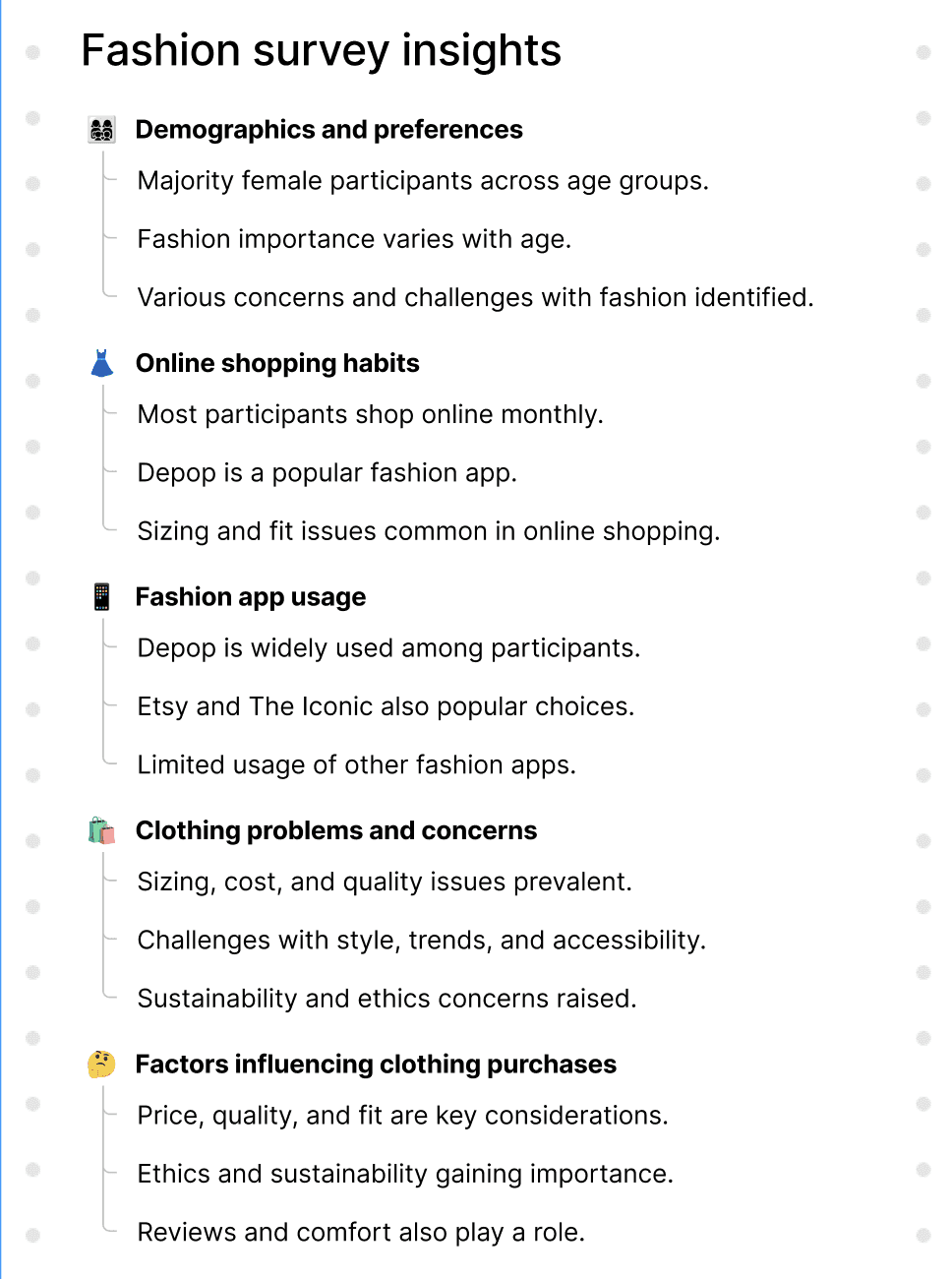This screenshot has width=952, height=1279.
Task: Click 'Ethics and sustainability gaining importance' line
Action: 405,1174
